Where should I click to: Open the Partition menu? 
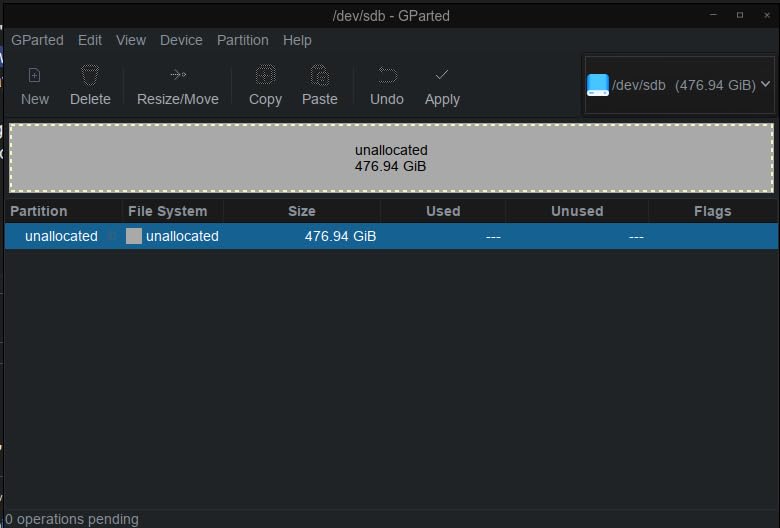pyautogui.click(x=243, y=40)
